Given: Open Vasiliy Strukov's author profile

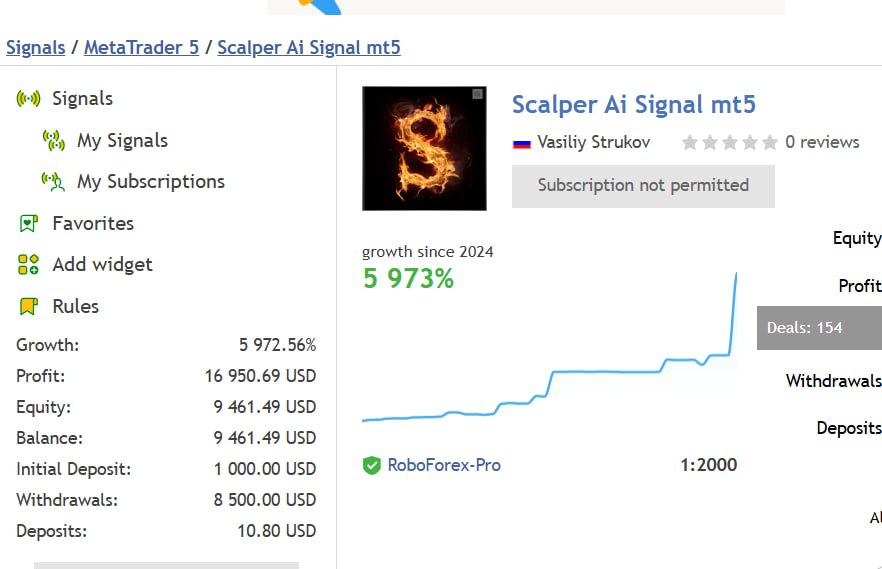Looking at the screenshot, I should tap(593, 142).
